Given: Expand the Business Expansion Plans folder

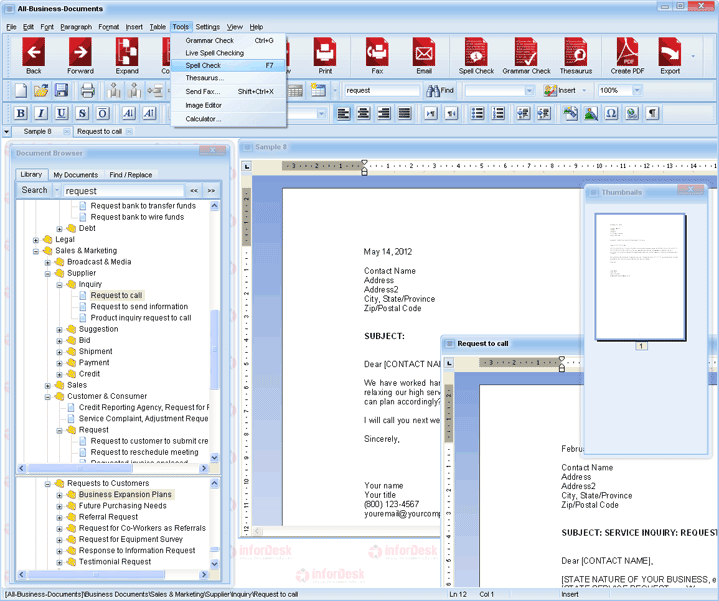Looking at the screenshot, I should click(x=59, y=495).
